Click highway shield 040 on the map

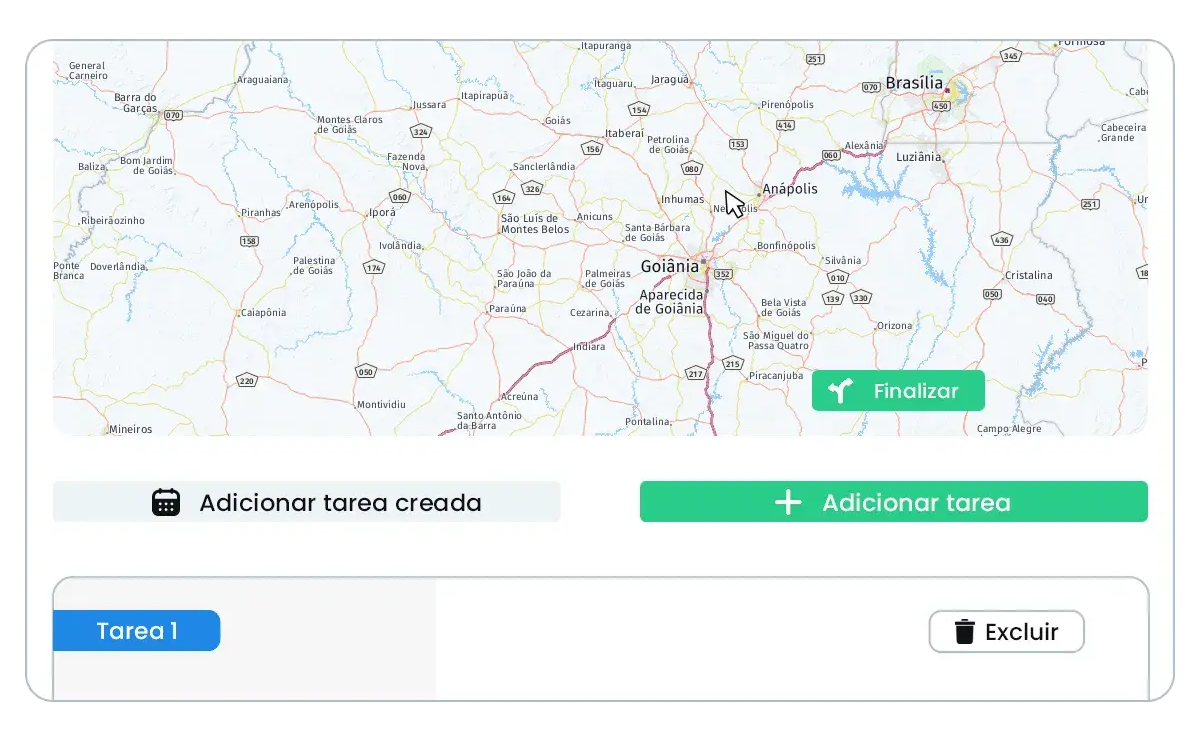click(x=1046, y=299)
